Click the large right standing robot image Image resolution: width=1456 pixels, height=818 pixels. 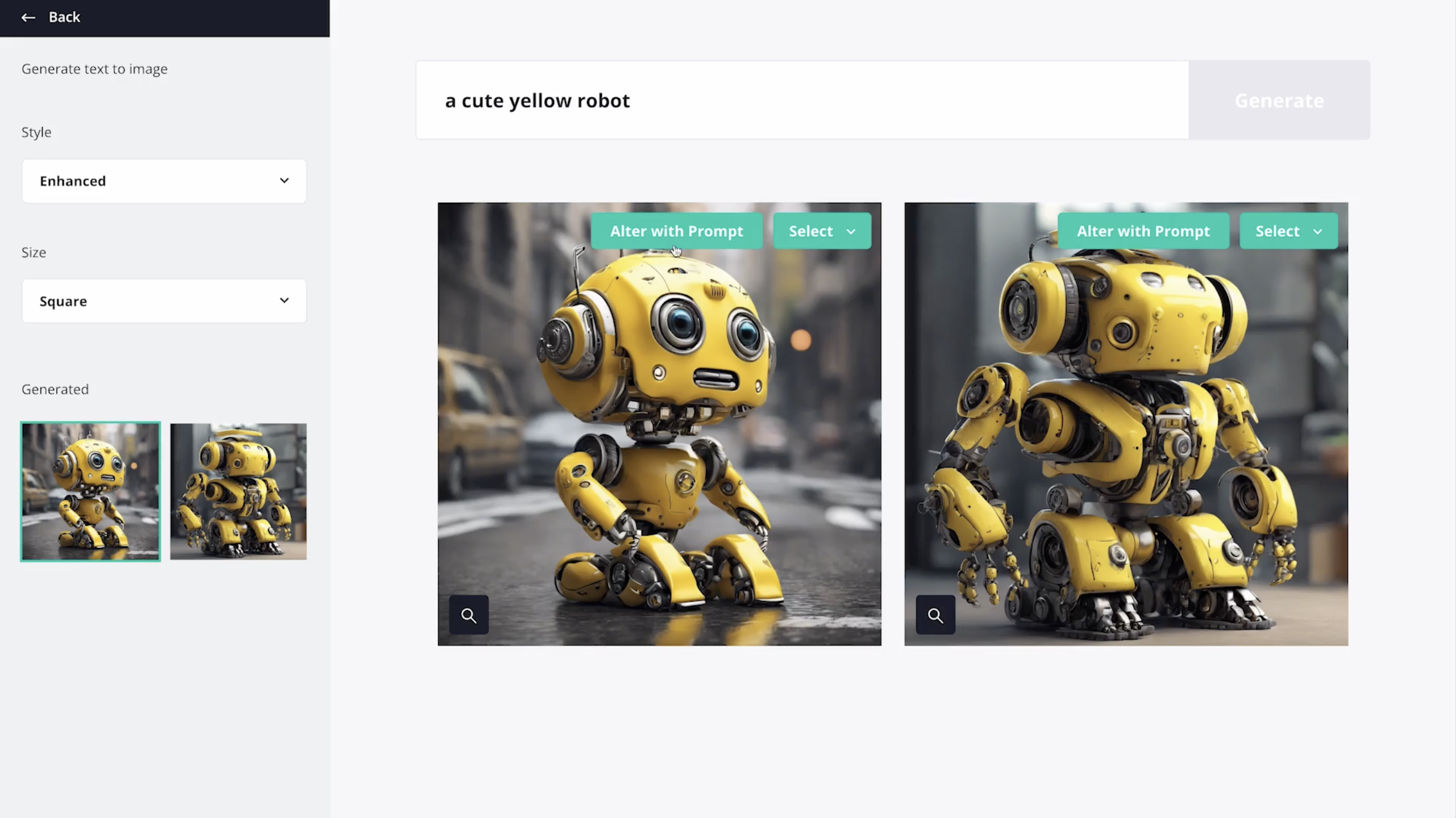pos(1126,443)
